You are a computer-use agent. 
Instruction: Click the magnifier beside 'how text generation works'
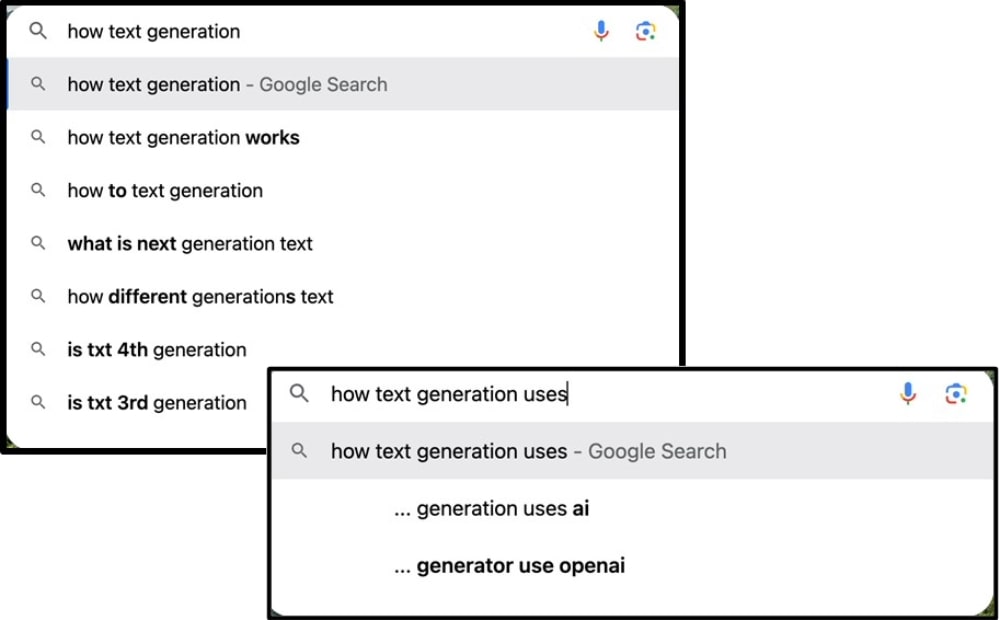[38, 137]
